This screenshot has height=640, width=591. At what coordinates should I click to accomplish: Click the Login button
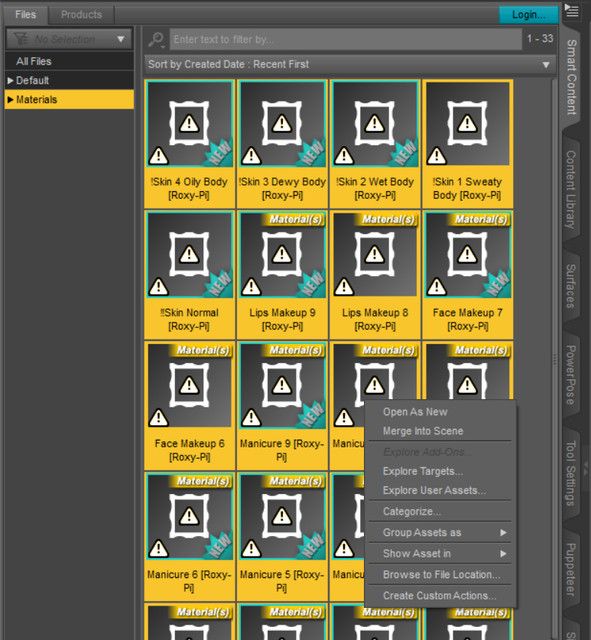[529, 15]
